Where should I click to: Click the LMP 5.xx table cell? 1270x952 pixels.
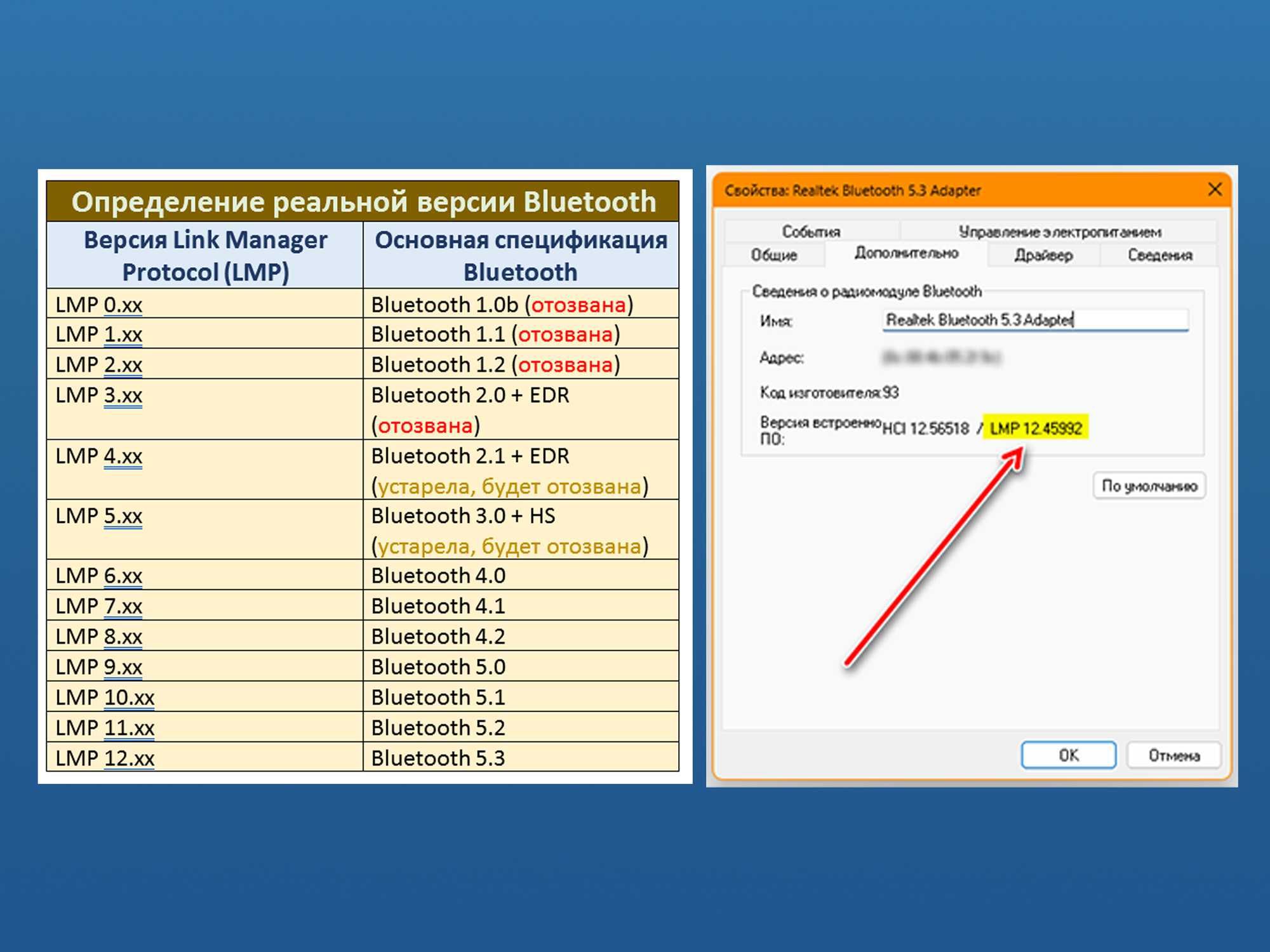pos(204,530)
